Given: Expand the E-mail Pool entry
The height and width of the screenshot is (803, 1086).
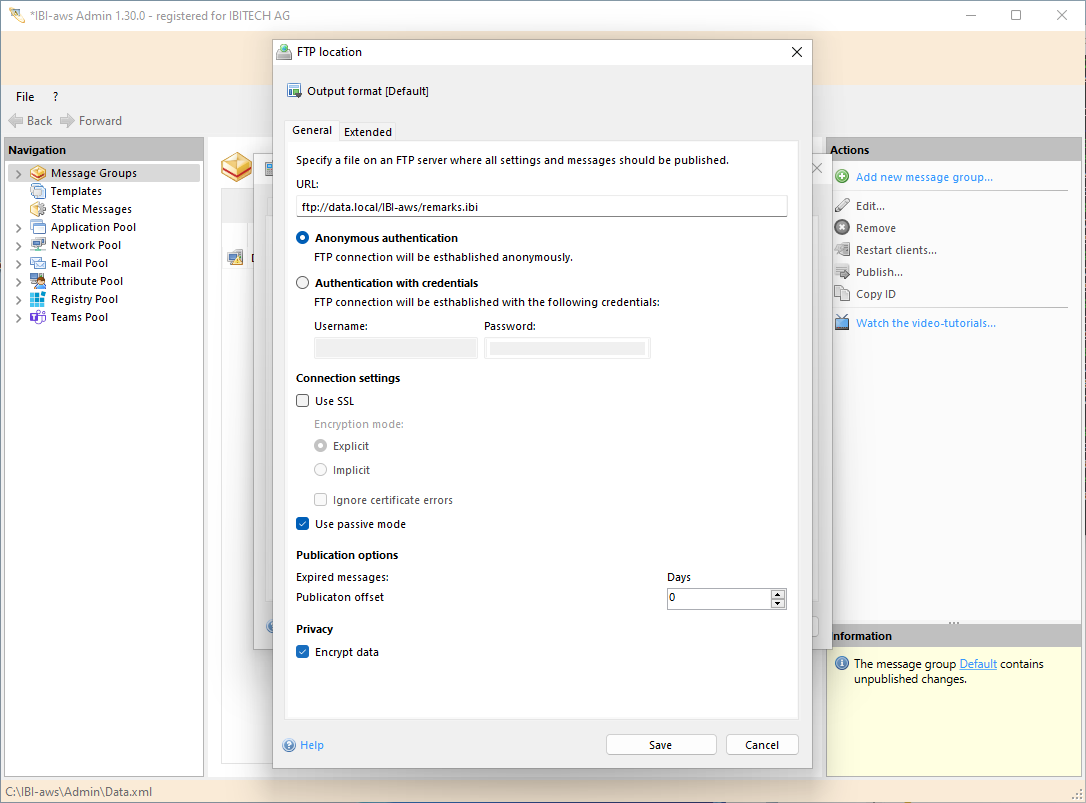Looking at the screenshot, I should point(18,262).
